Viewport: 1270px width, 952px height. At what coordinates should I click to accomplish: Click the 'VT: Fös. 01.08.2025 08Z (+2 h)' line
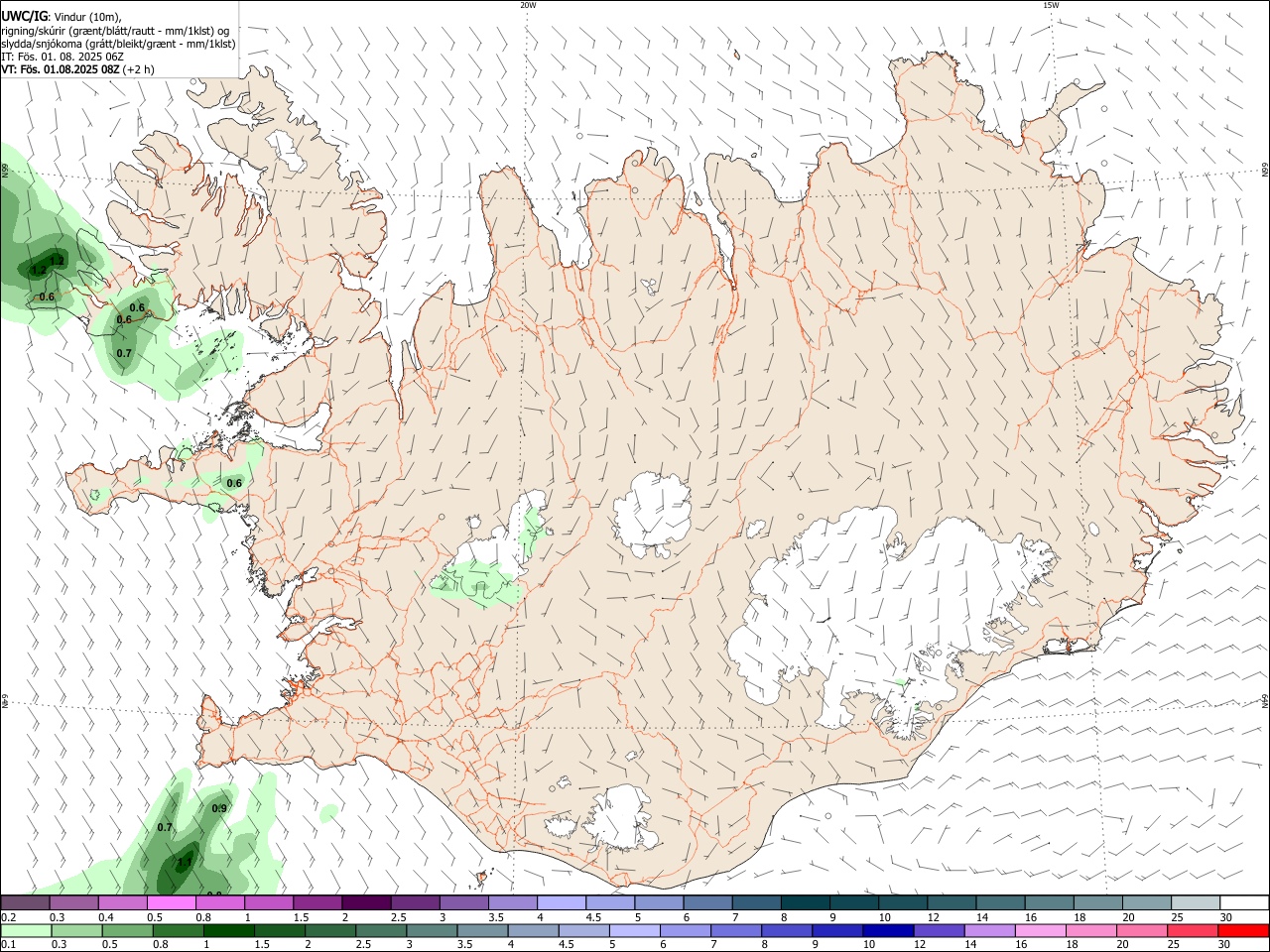[77, 69]
